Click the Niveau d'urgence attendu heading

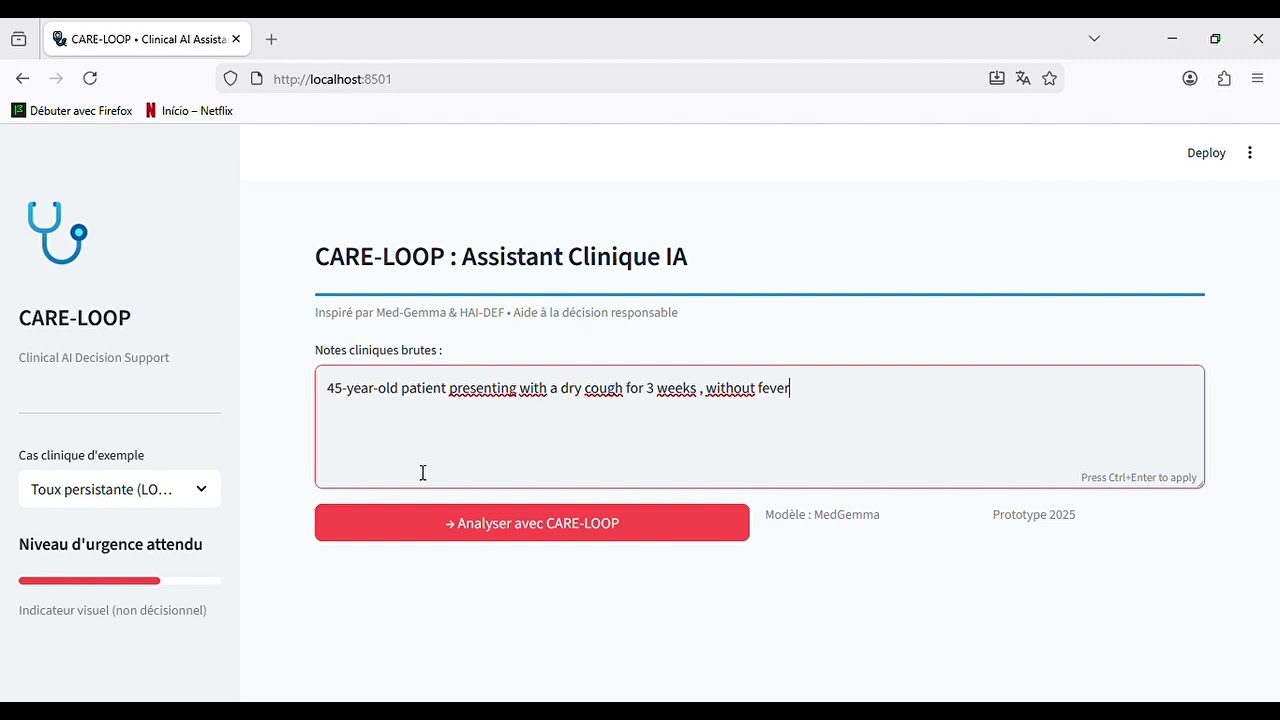pyautogui.click(x=111, y=545)
